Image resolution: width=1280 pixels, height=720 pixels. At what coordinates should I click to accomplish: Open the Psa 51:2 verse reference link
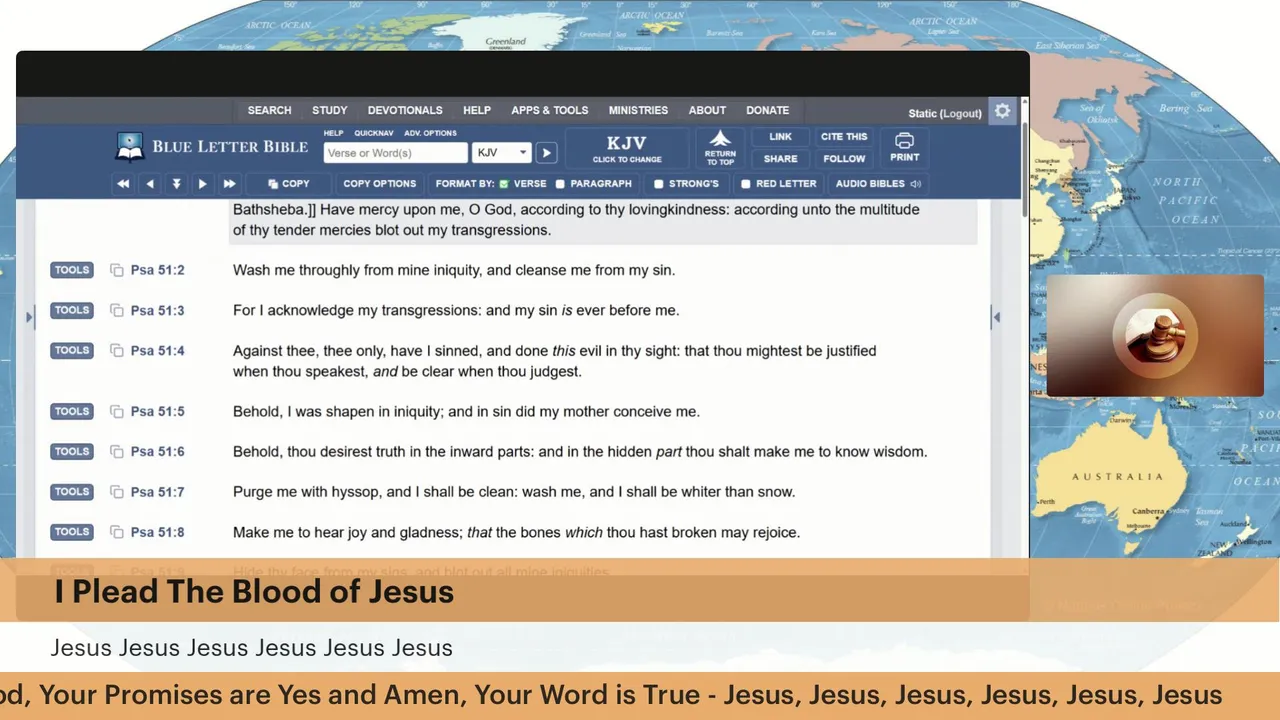click(x=157, y=270)
